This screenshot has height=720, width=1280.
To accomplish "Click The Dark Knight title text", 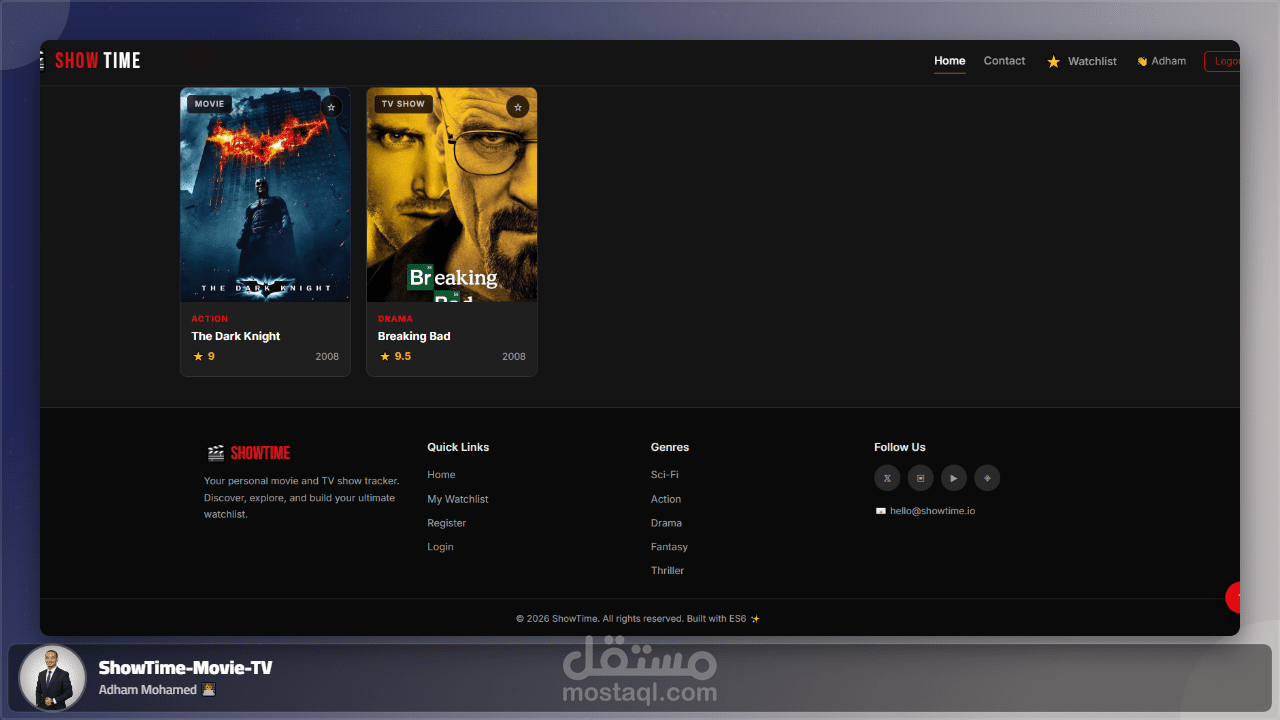I will coord(236,336).
